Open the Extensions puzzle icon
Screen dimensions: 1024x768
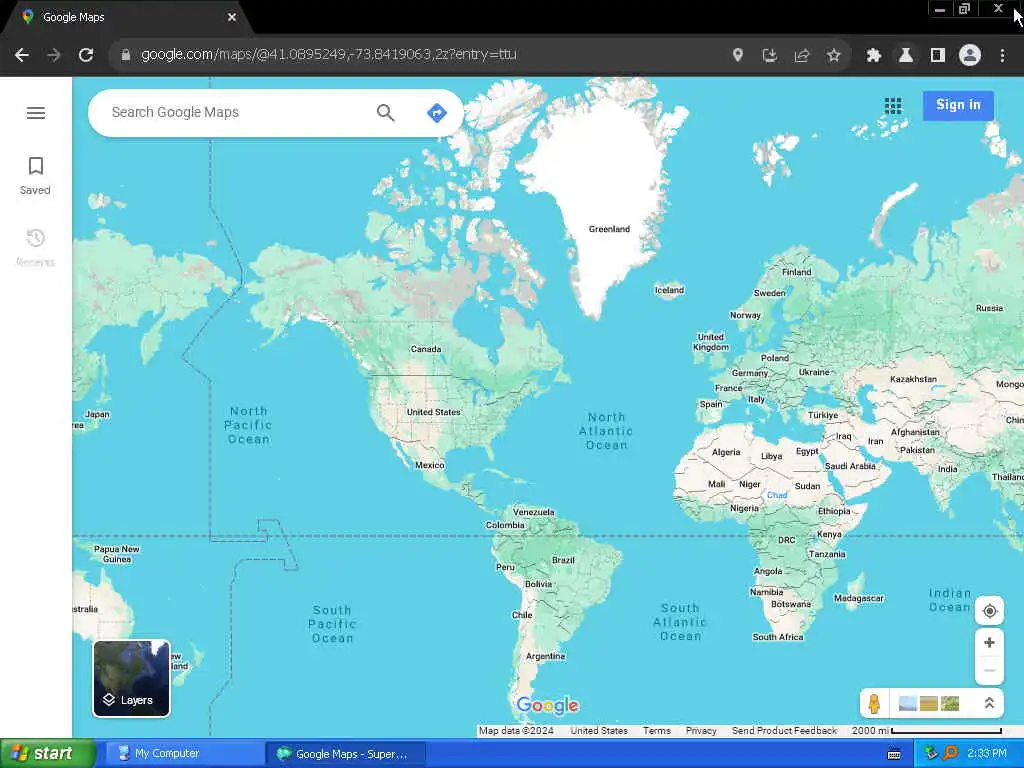tap(873, 56)
